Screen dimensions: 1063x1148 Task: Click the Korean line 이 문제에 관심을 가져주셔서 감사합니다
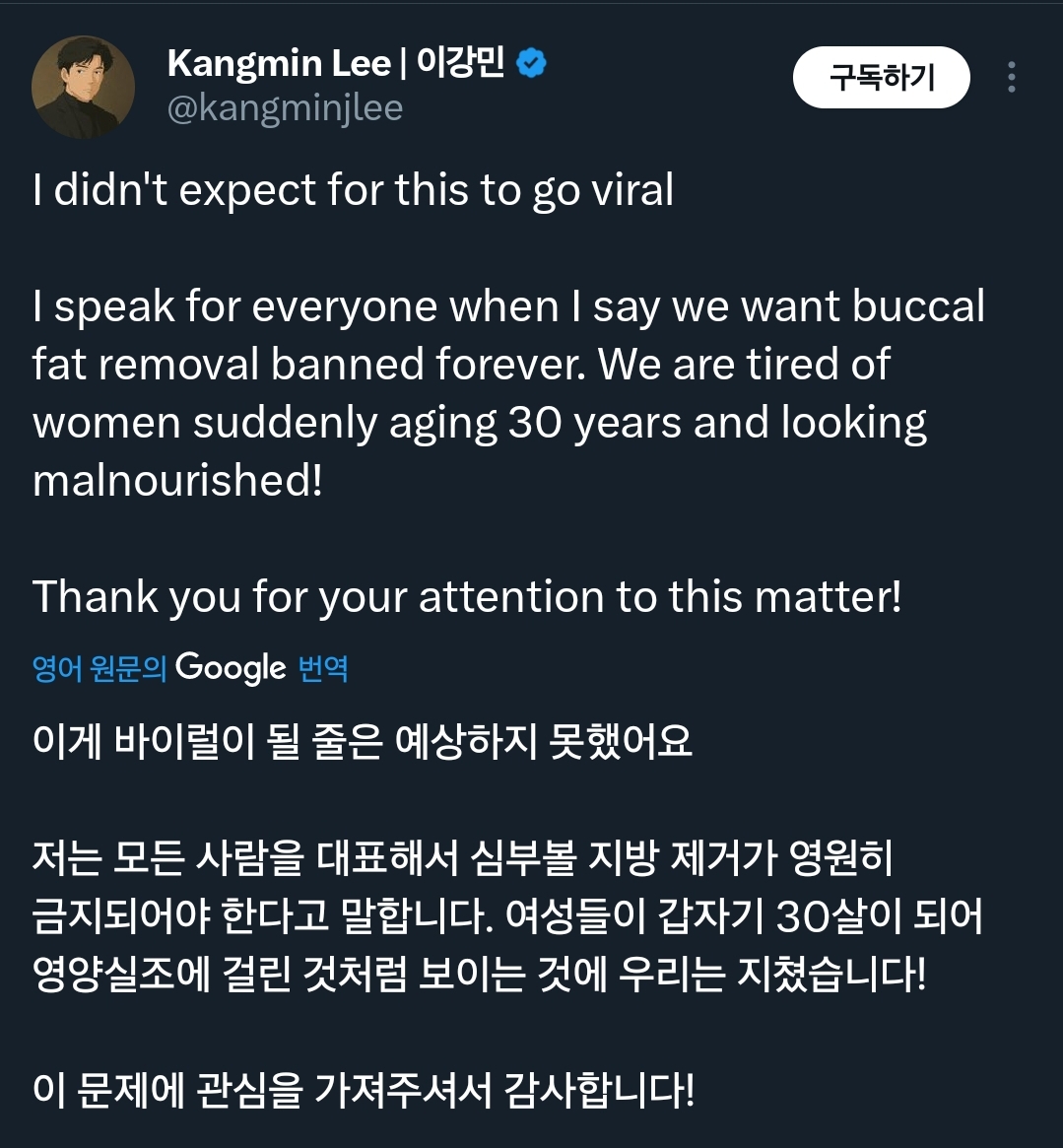[x=364, y=1090]
